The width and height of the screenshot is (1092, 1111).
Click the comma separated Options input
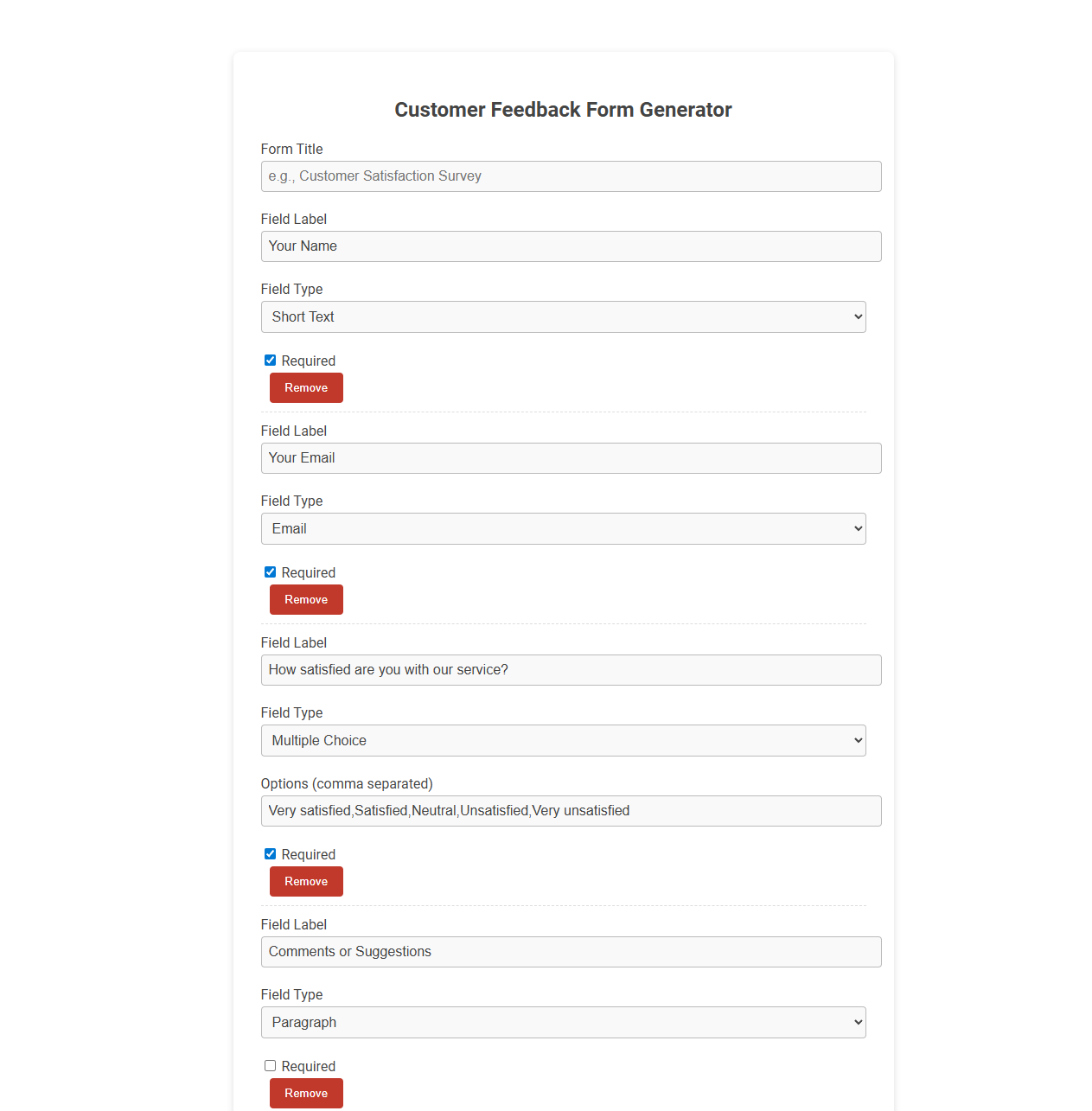click(571, 811)
